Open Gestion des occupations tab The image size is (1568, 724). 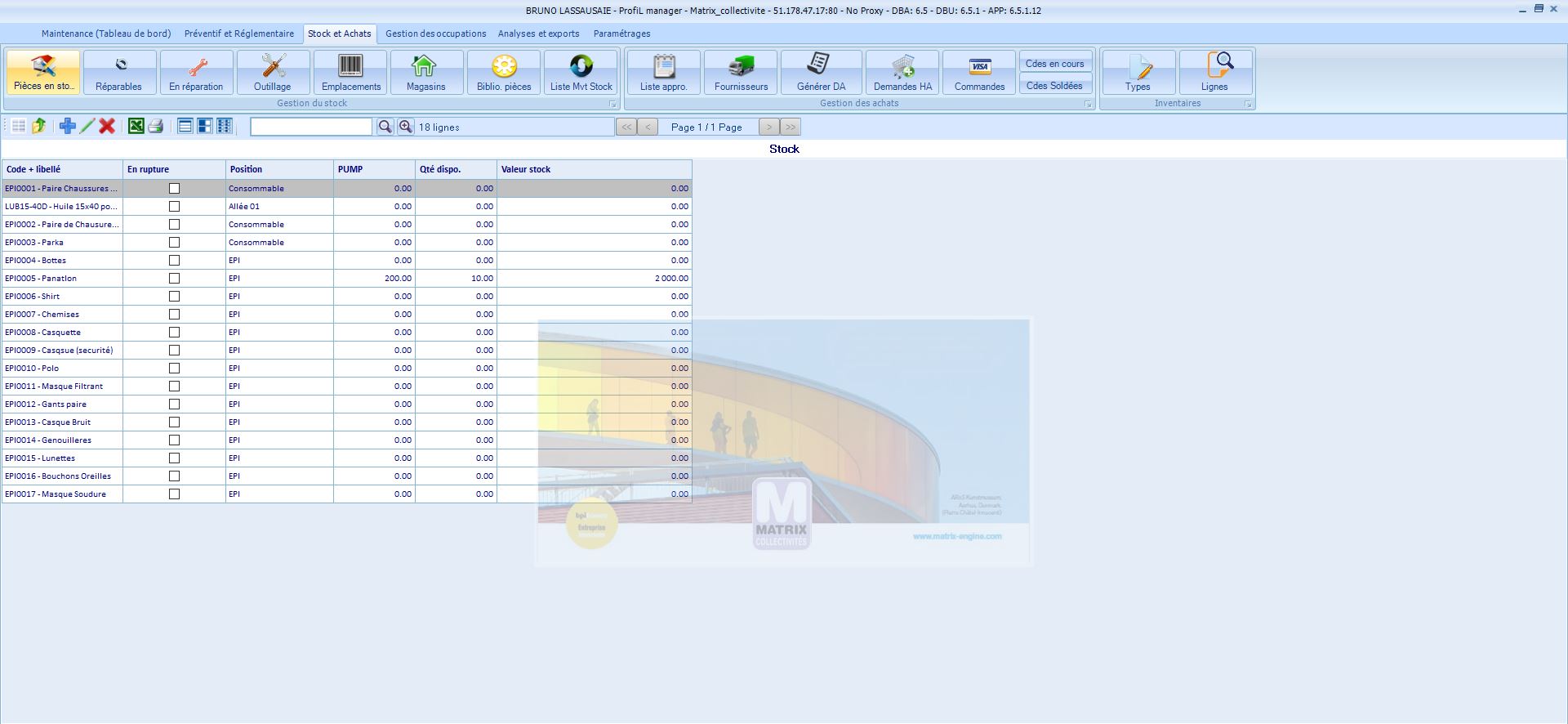pyautogui.click(x=436, y=34)
